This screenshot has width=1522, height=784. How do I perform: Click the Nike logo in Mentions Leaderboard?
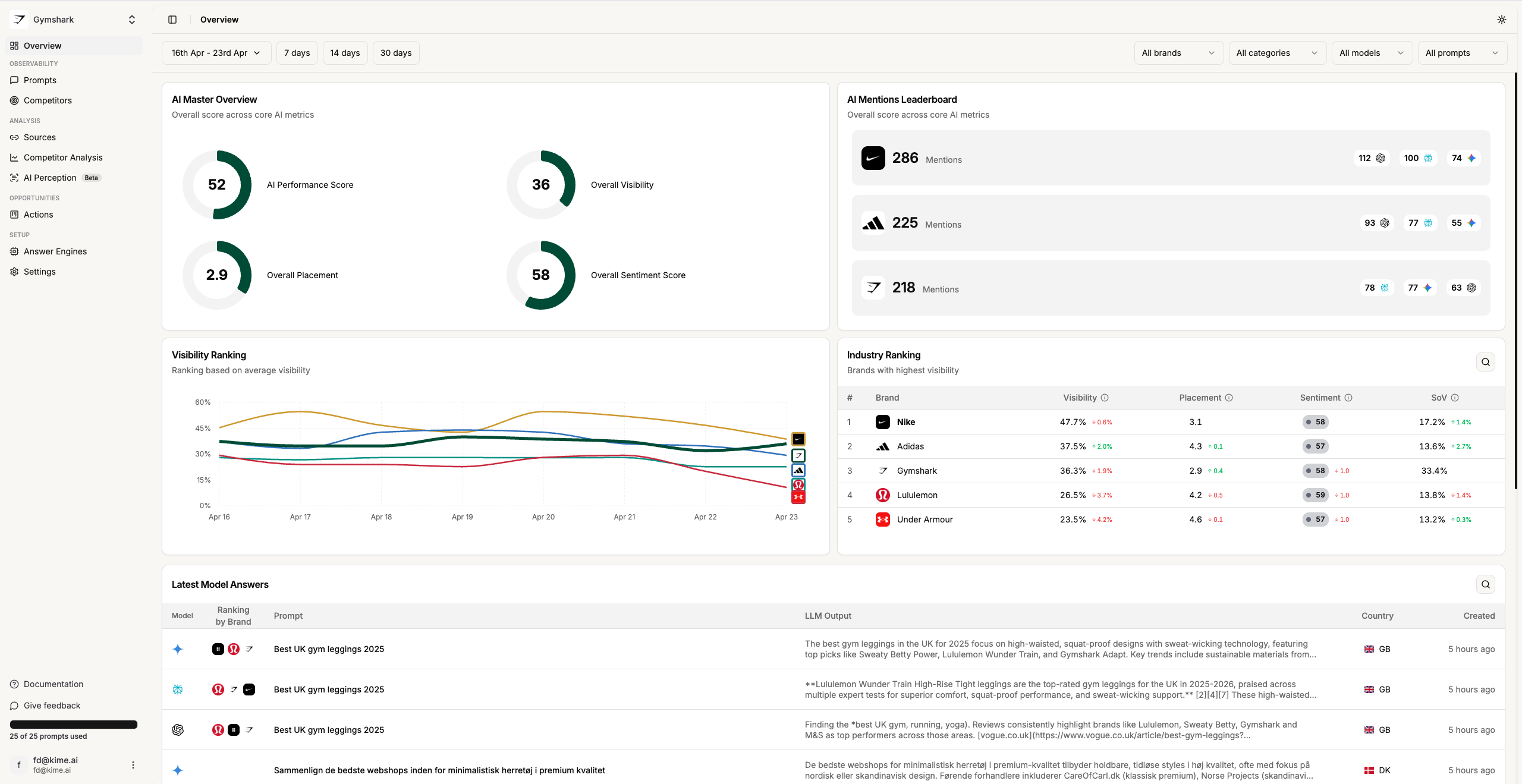pos(873,158)
